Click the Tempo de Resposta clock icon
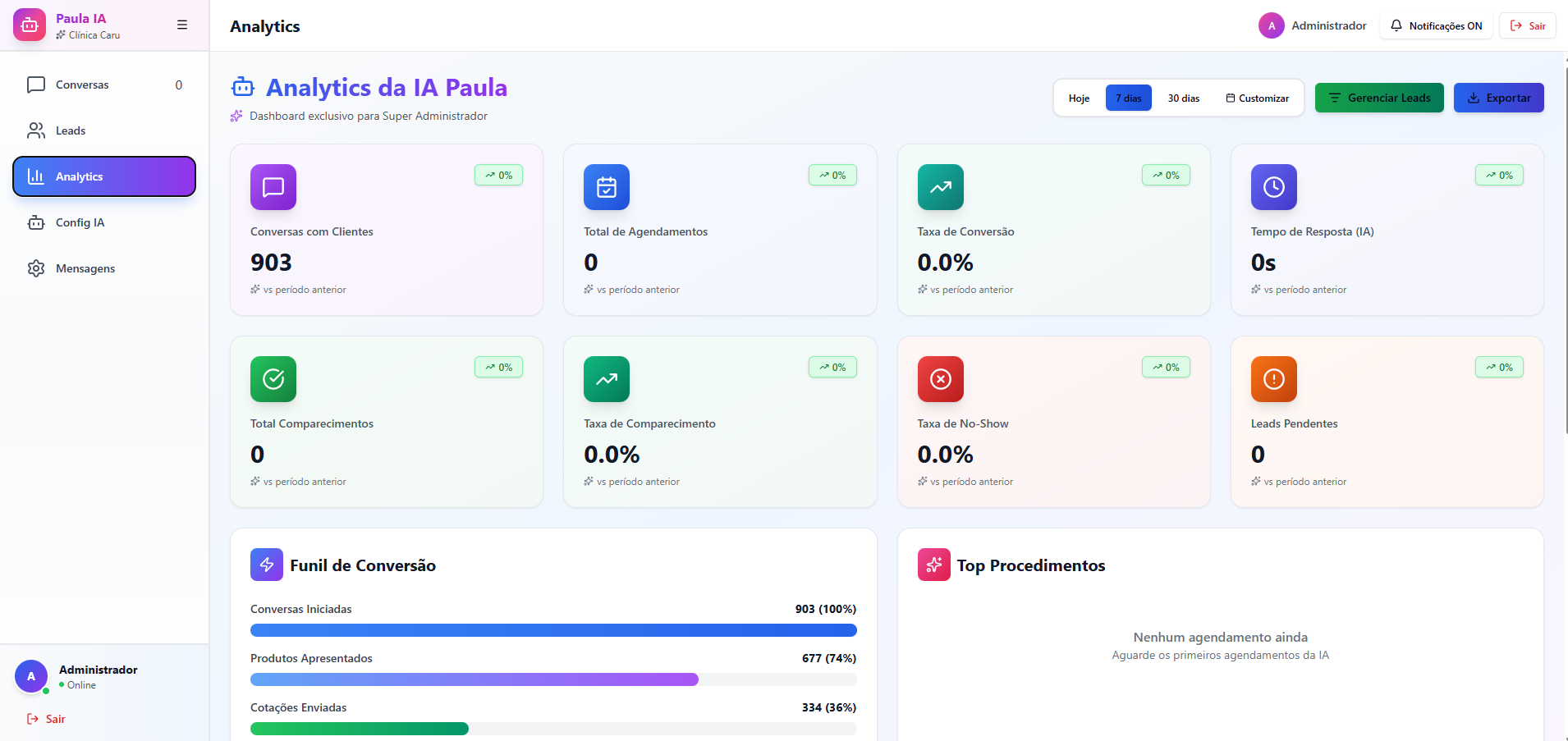 pyautogui.click(x=1273, y=187)
